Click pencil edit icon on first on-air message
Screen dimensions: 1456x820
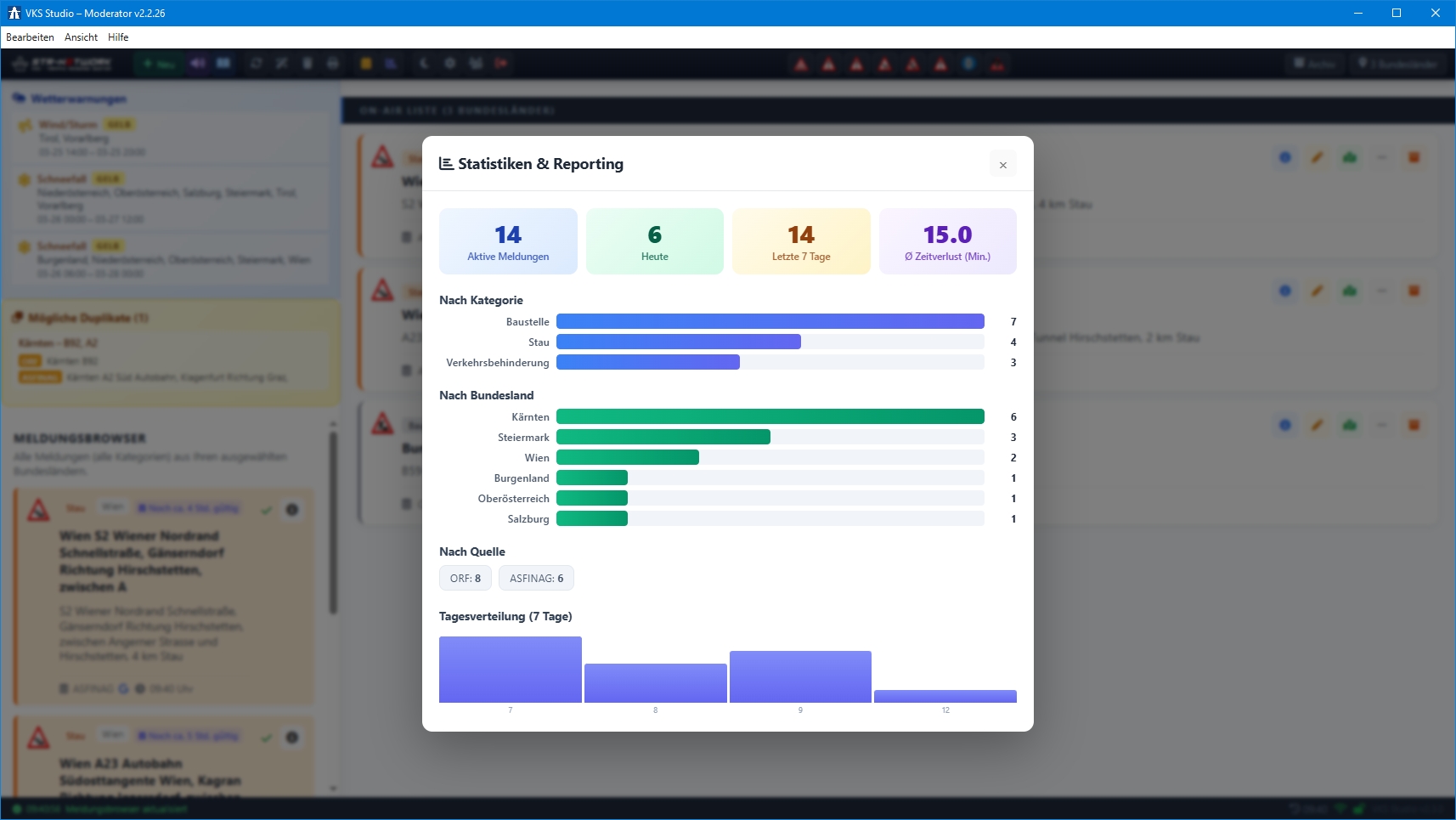[1317, 157]
